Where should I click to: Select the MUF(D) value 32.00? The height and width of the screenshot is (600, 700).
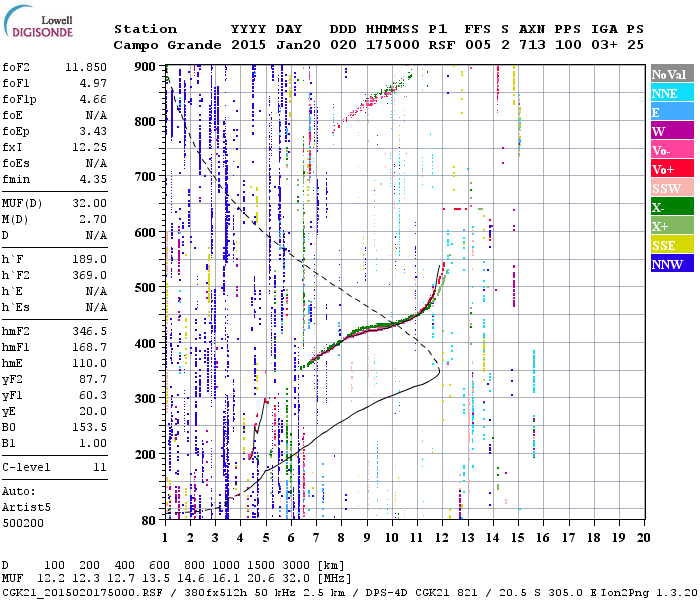pyautogui.click(x=89, y=203)
